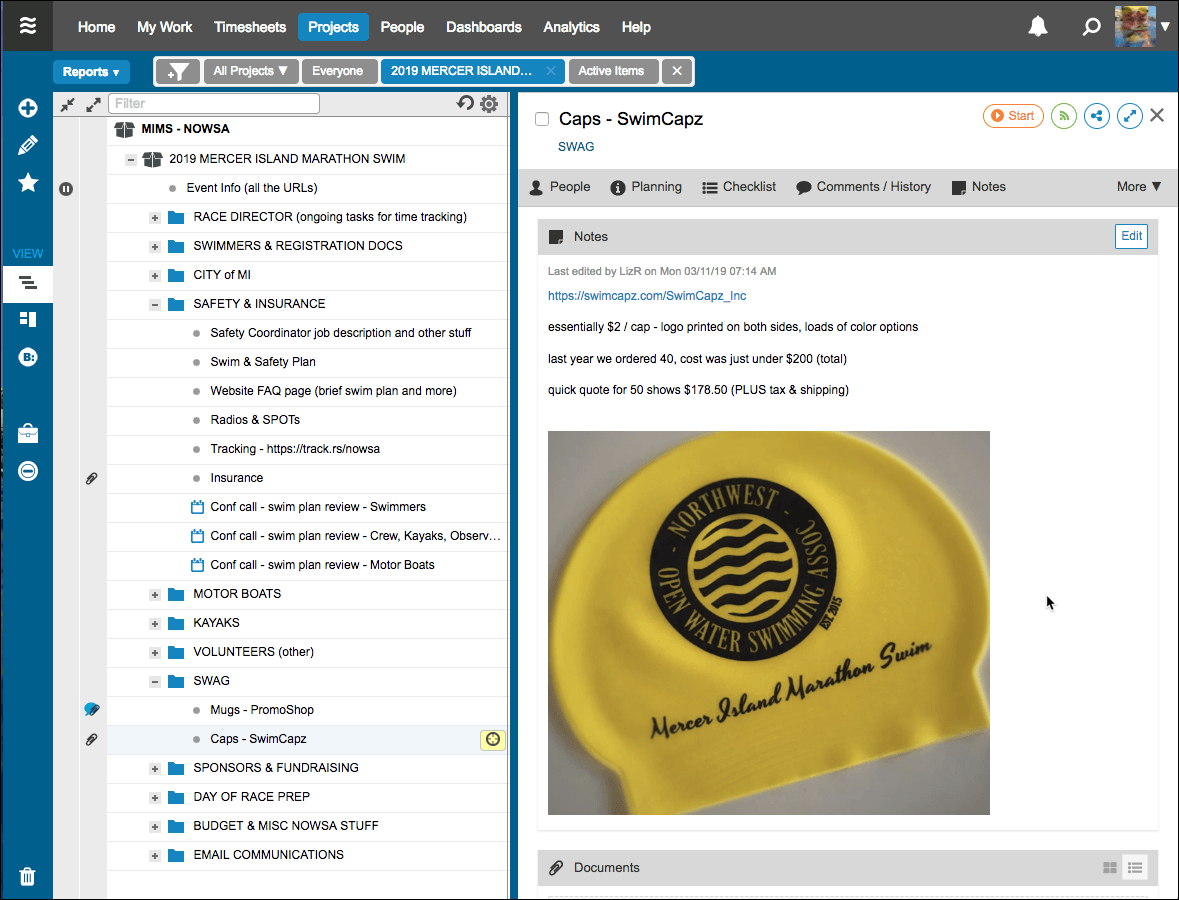
Task: Expand the CITY of MI folder
Action: 155,275
